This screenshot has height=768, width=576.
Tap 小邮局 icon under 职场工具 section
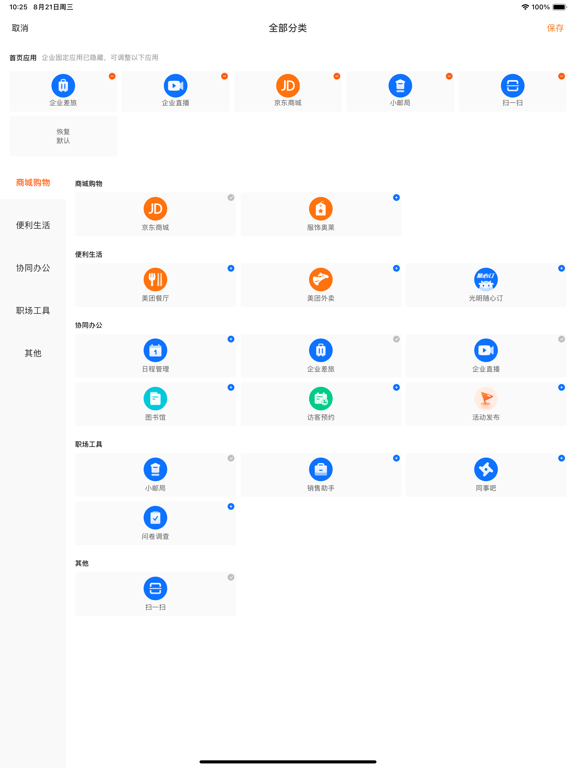[155, 470]
